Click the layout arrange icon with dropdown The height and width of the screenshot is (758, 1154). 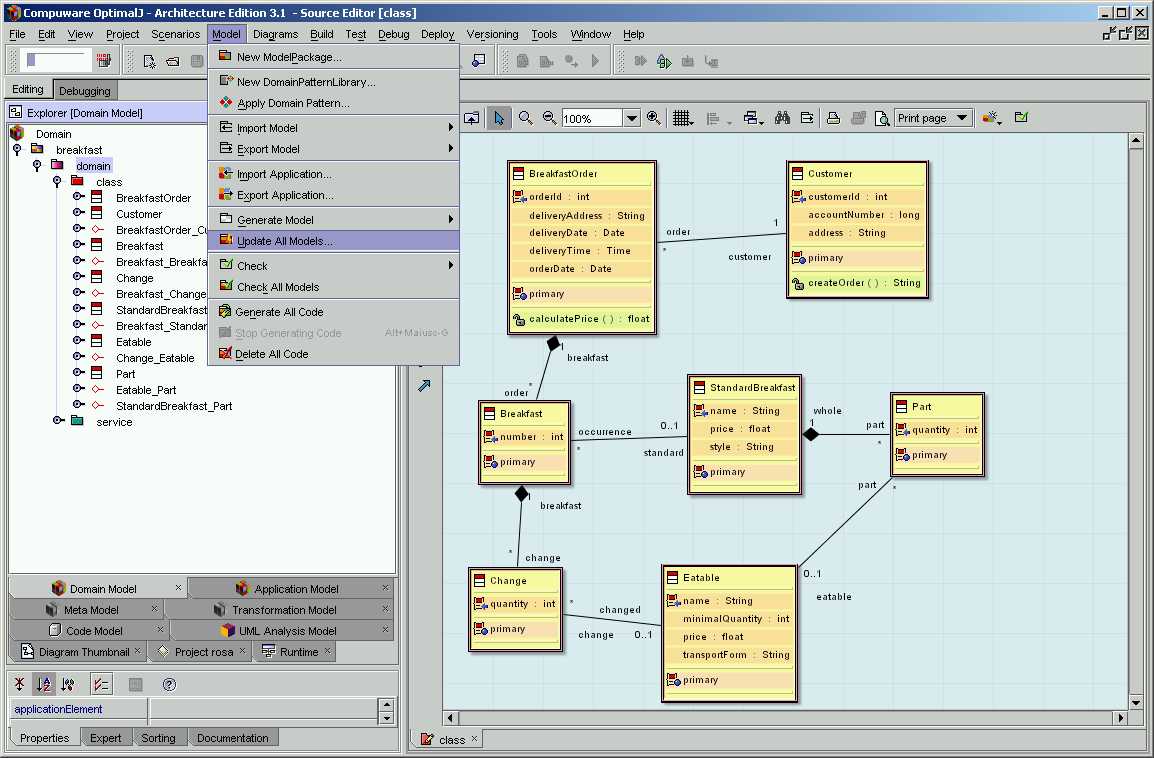(x=753, y=118)
